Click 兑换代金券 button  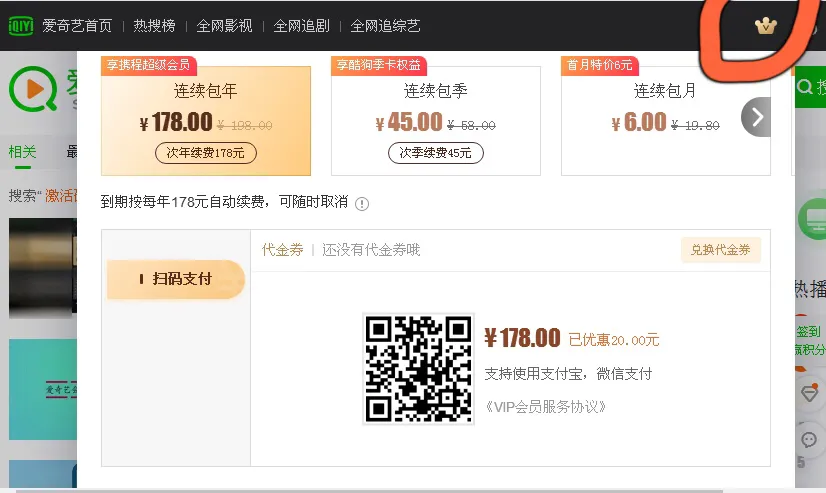click(x=721, y=250)
